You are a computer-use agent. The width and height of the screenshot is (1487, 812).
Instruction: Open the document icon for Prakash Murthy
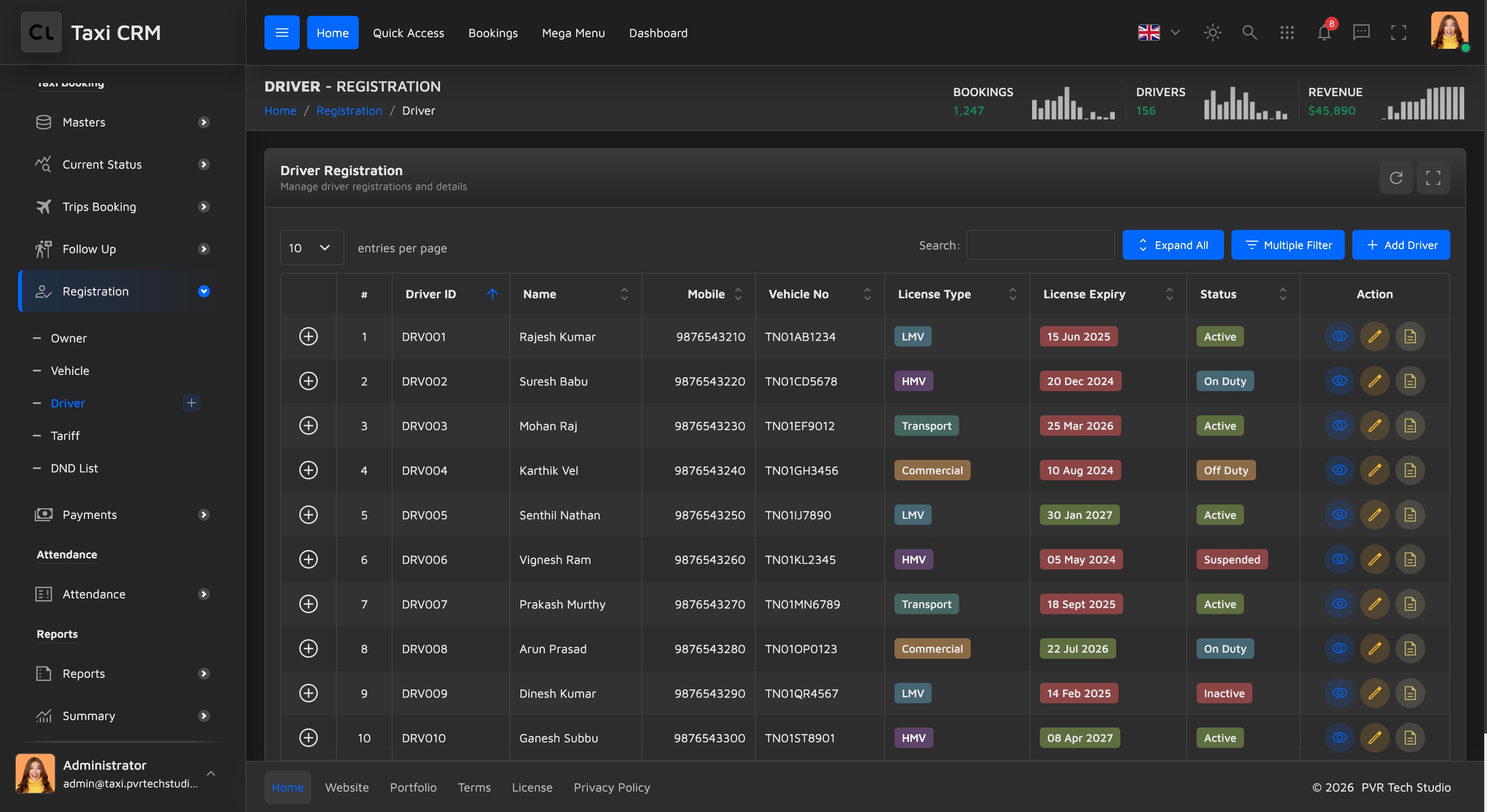click(1410, 604)
